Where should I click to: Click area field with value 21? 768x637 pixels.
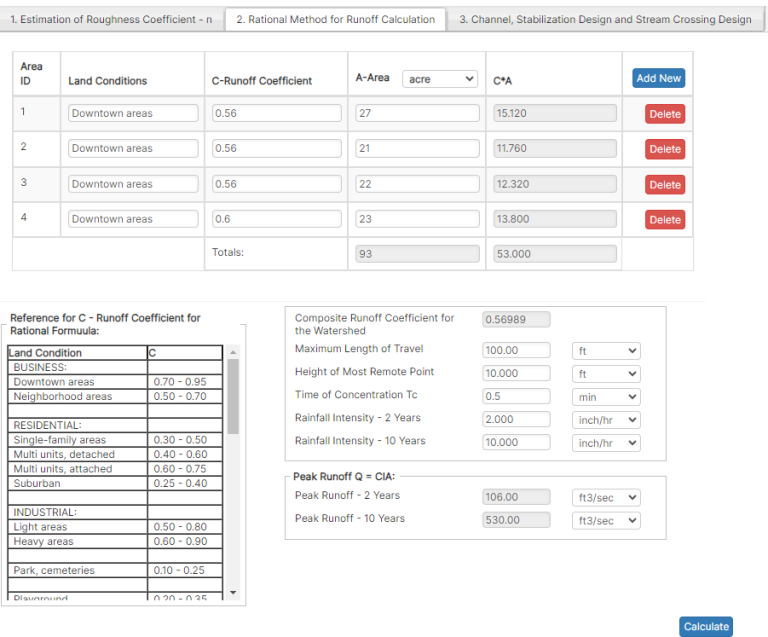(x=417, y=148)
